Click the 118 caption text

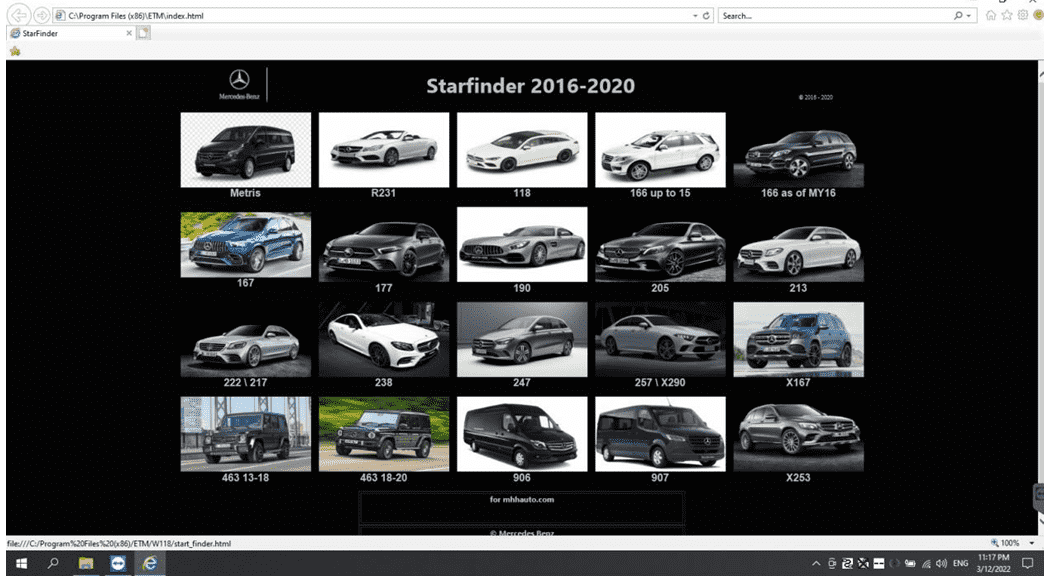point(522,193)
